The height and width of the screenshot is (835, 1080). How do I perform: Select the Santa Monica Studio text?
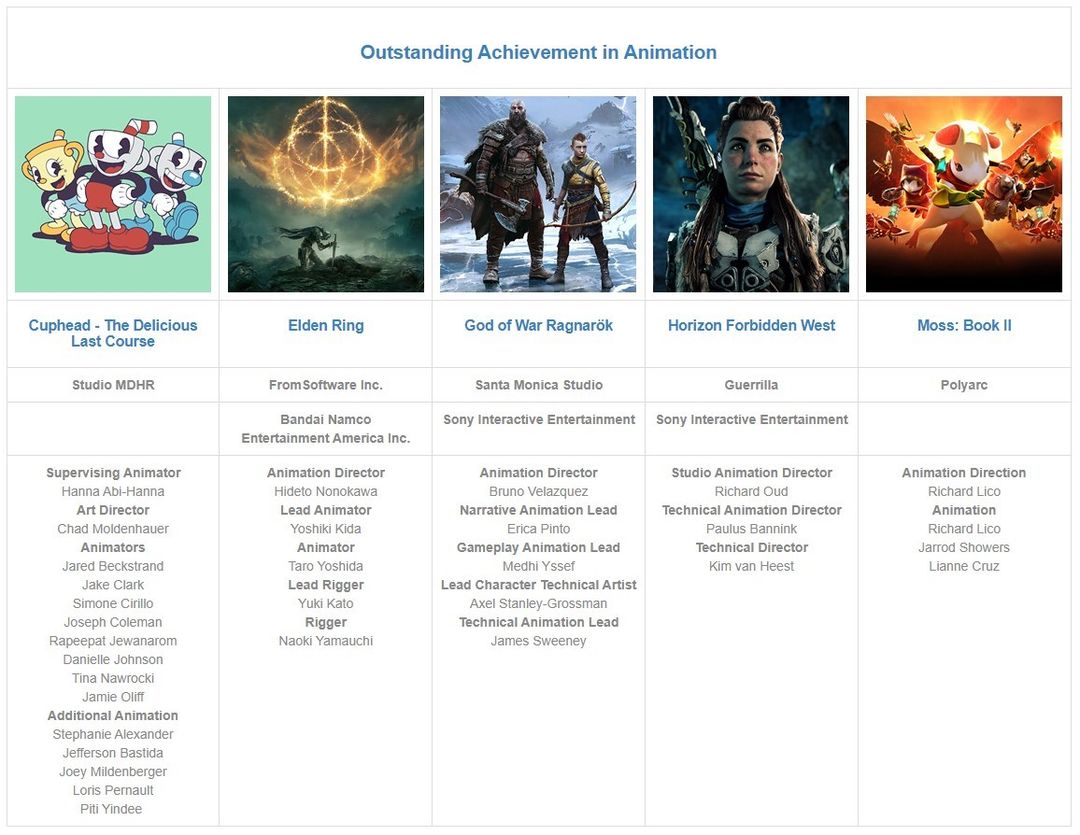click(539, 385)
